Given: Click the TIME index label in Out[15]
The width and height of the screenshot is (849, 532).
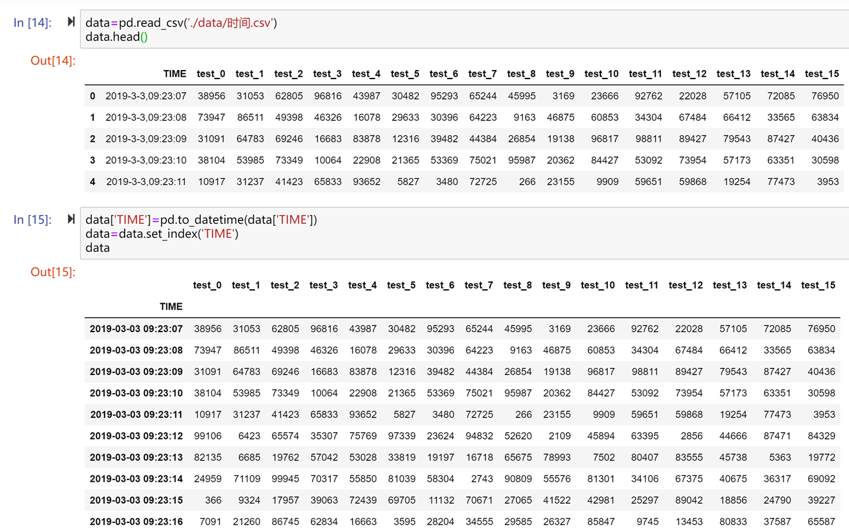Looking at the screenshot, I should 171,306.
